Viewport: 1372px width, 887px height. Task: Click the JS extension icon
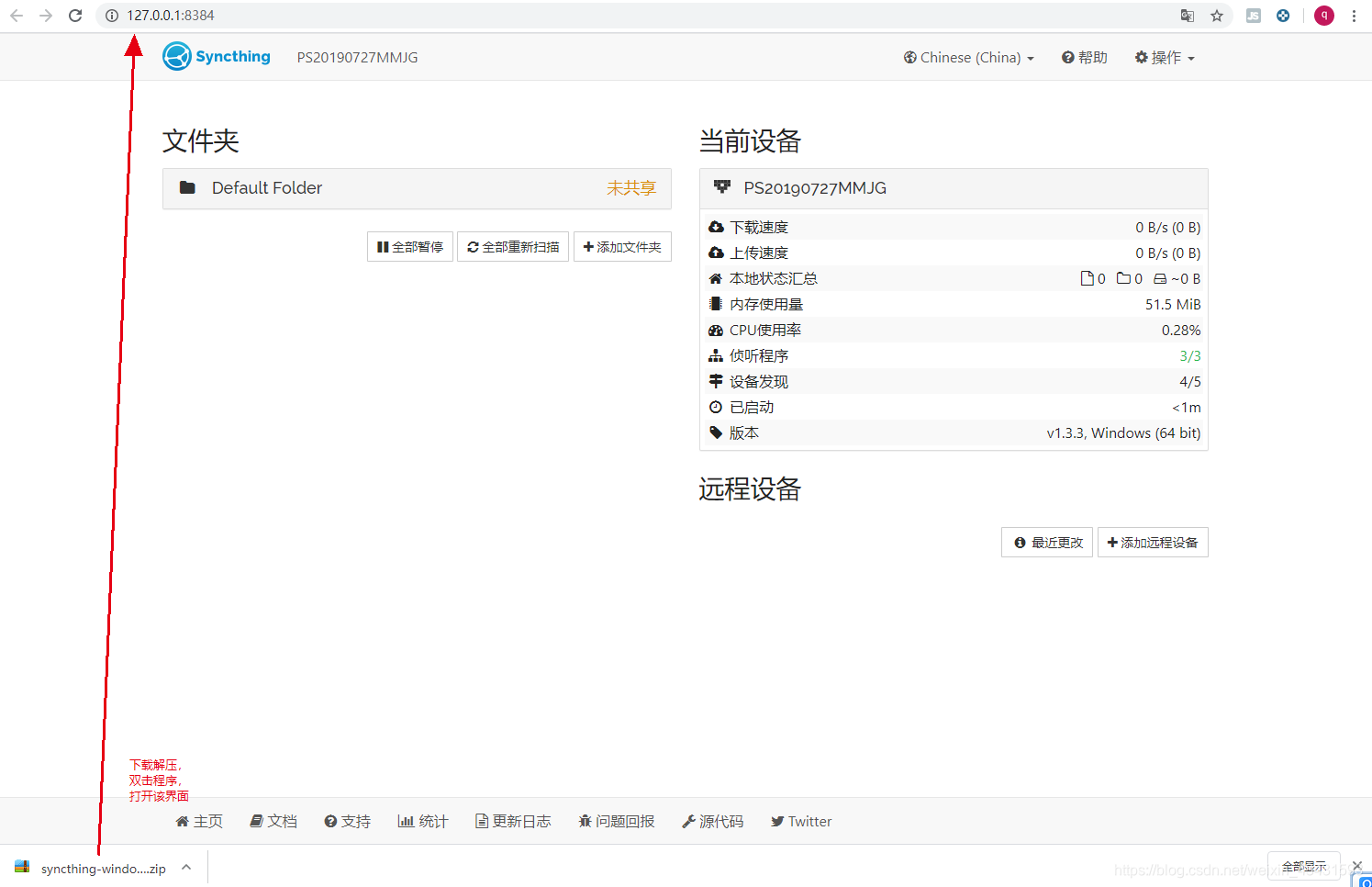pyautogui.click(x=1254, y=16)
